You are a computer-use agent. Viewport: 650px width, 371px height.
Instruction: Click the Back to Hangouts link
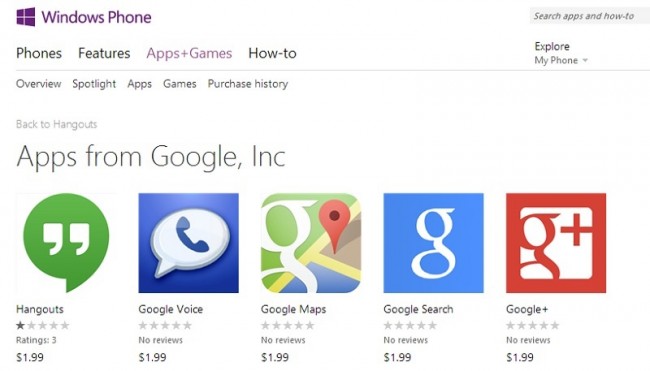pyautogui.click(x=56, y=124)
